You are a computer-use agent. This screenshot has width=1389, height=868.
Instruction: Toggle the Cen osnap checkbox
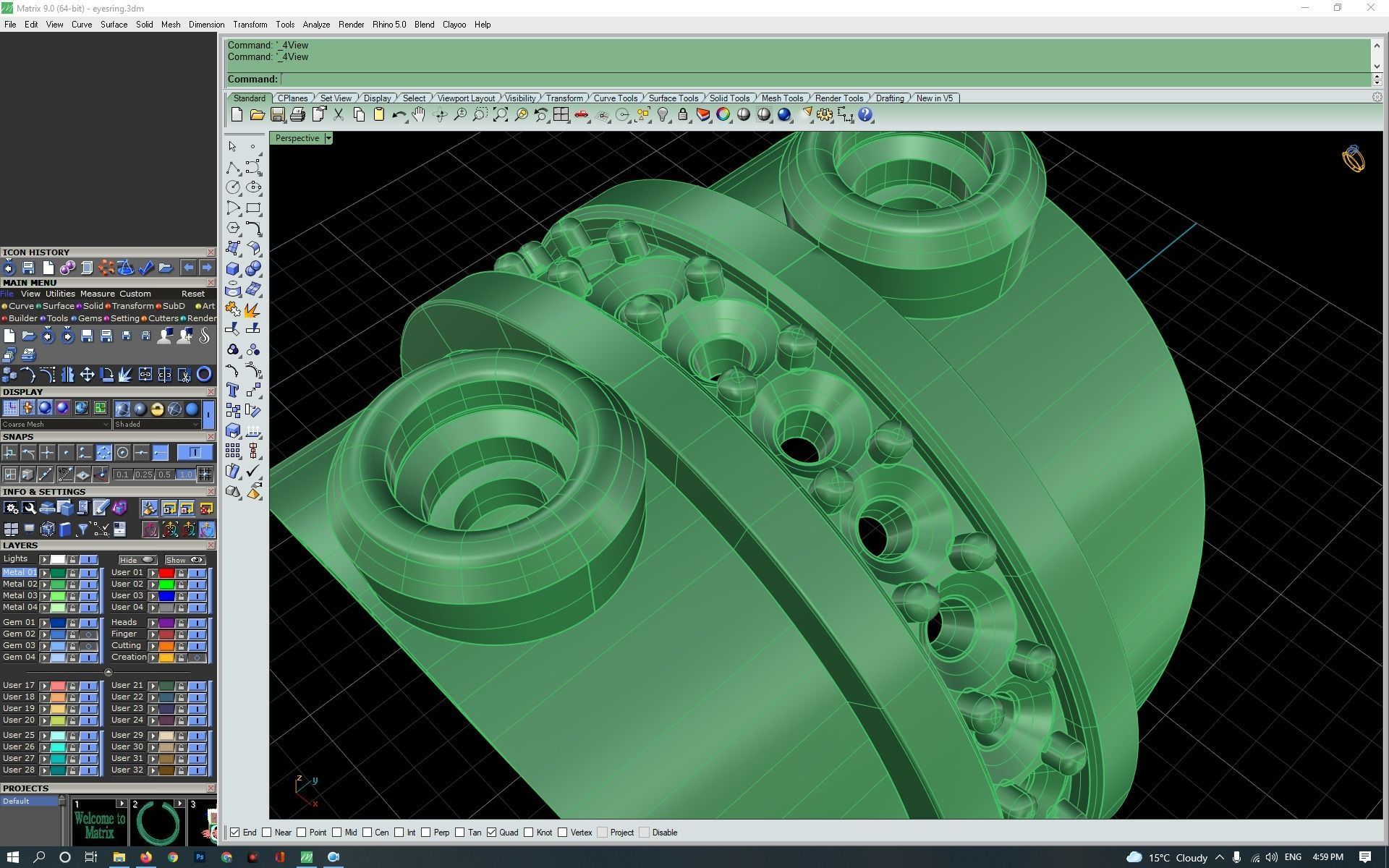click(x=368, y=833)
